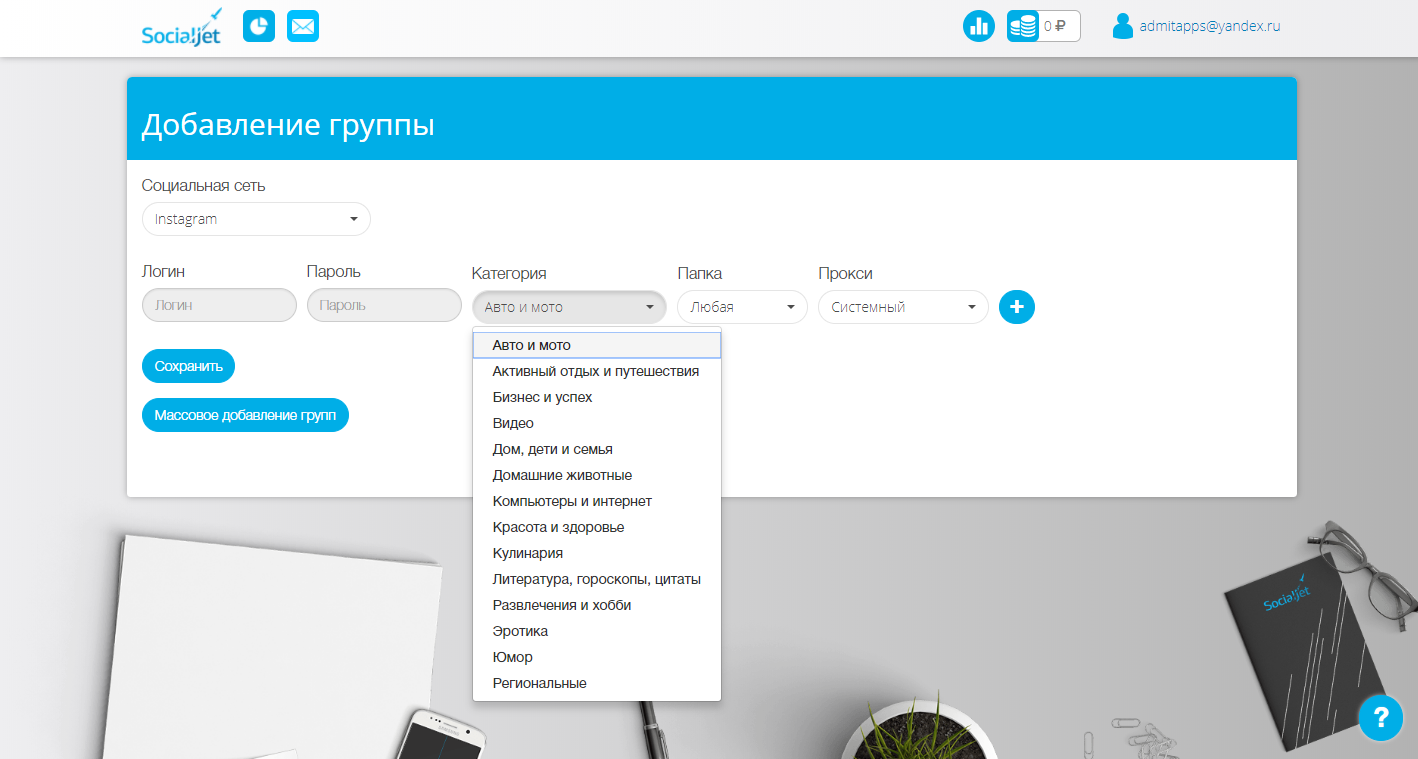The height and width of the screenshot is (759, 1418).
Task: Open the admitapps@yandex.ru account link
Action: [x=1207, y=25]
